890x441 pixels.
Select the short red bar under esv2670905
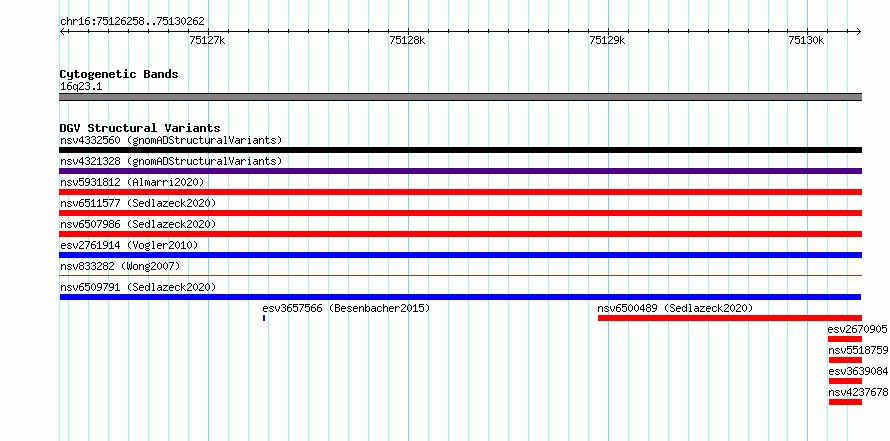(x=845, y=339)
